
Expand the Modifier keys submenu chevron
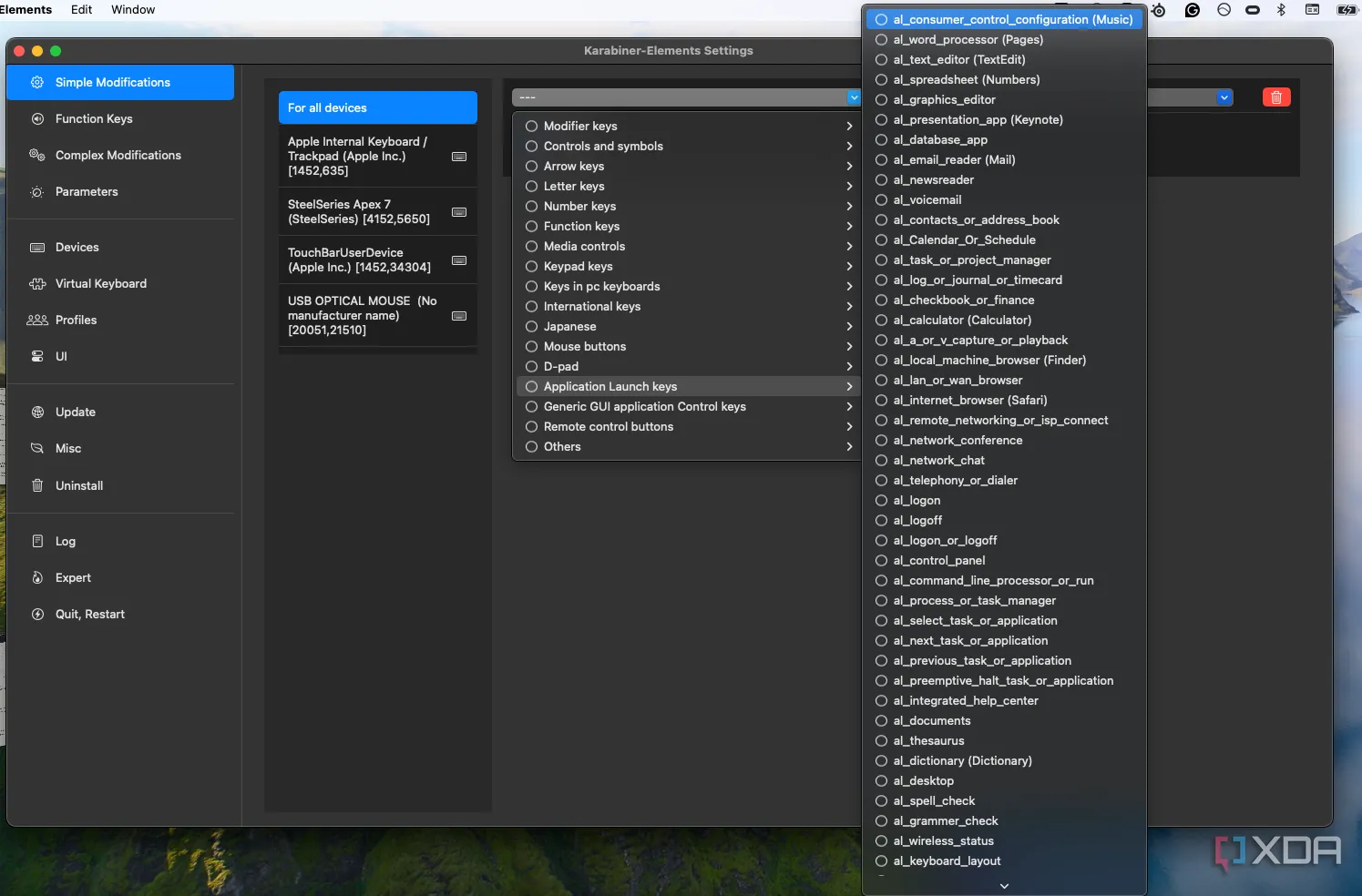point(849,126)
